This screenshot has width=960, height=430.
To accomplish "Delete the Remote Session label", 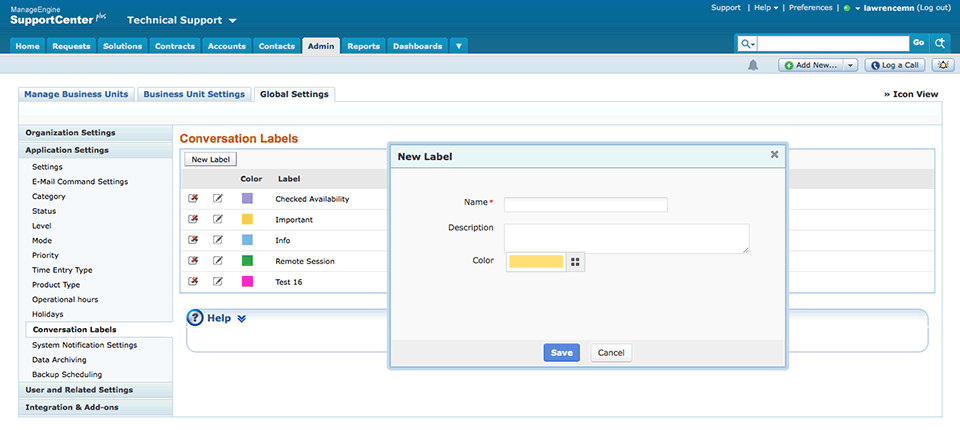I will point(193,261).
